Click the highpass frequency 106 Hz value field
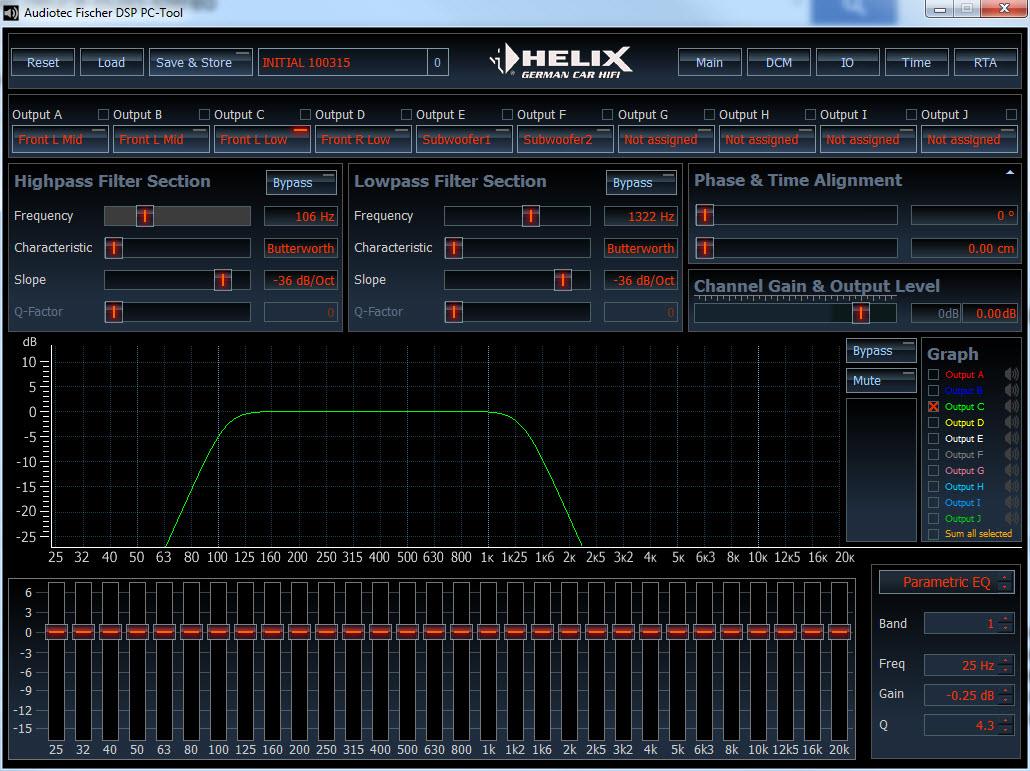The height and width of the screenshot is (771, 1030). click(300, 216)
